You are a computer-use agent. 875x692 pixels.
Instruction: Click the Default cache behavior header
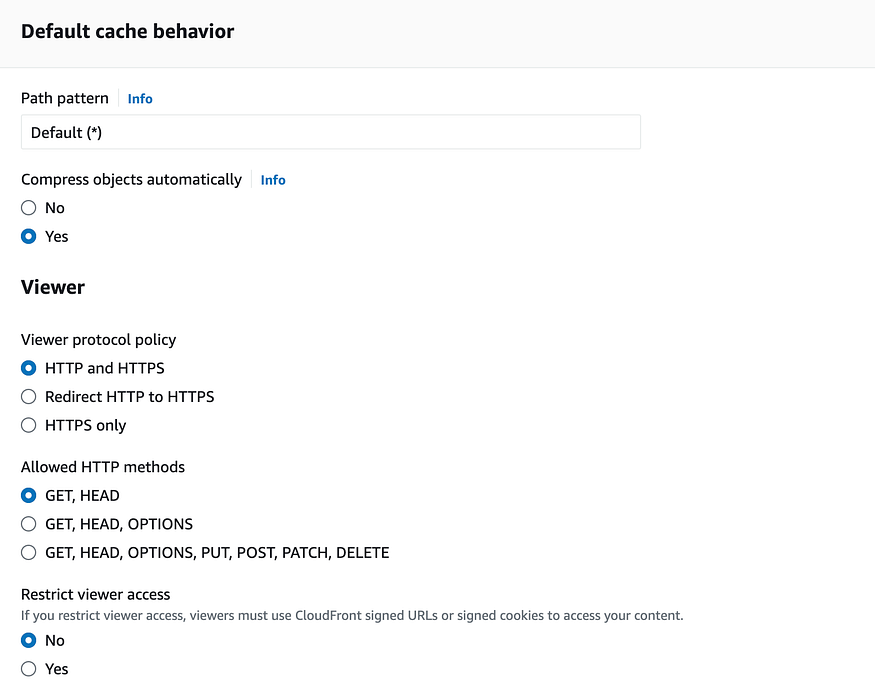click(x=128, y=31)
